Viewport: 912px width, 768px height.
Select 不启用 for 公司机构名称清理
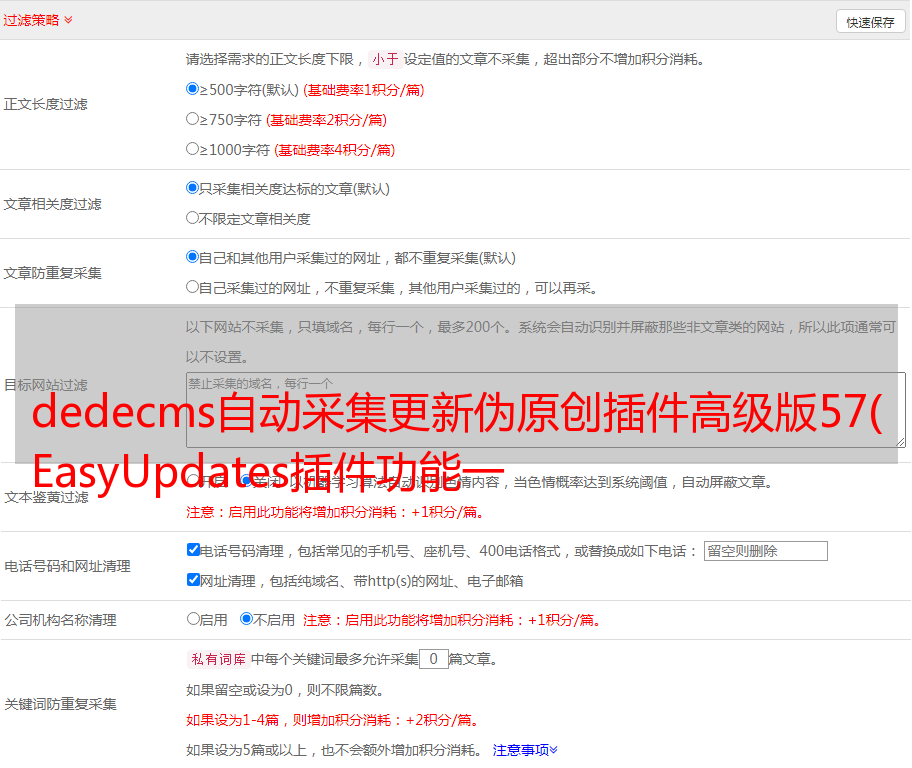click(246, 619)
